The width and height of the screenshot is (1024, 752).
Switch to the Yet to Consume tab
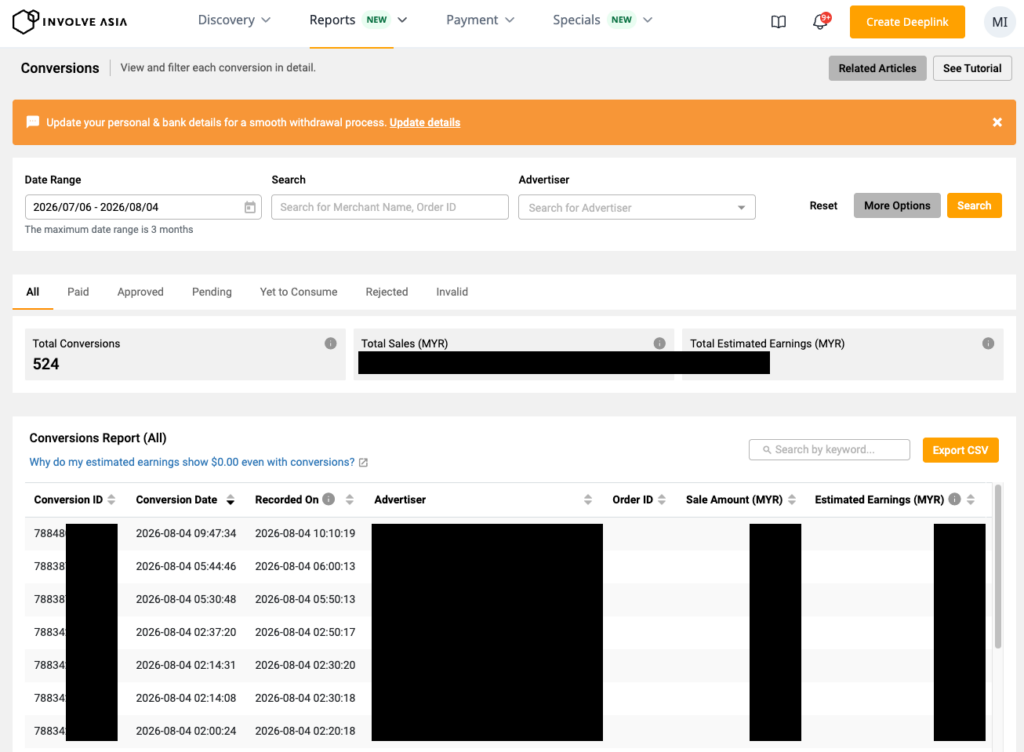[x=298, y=292]
